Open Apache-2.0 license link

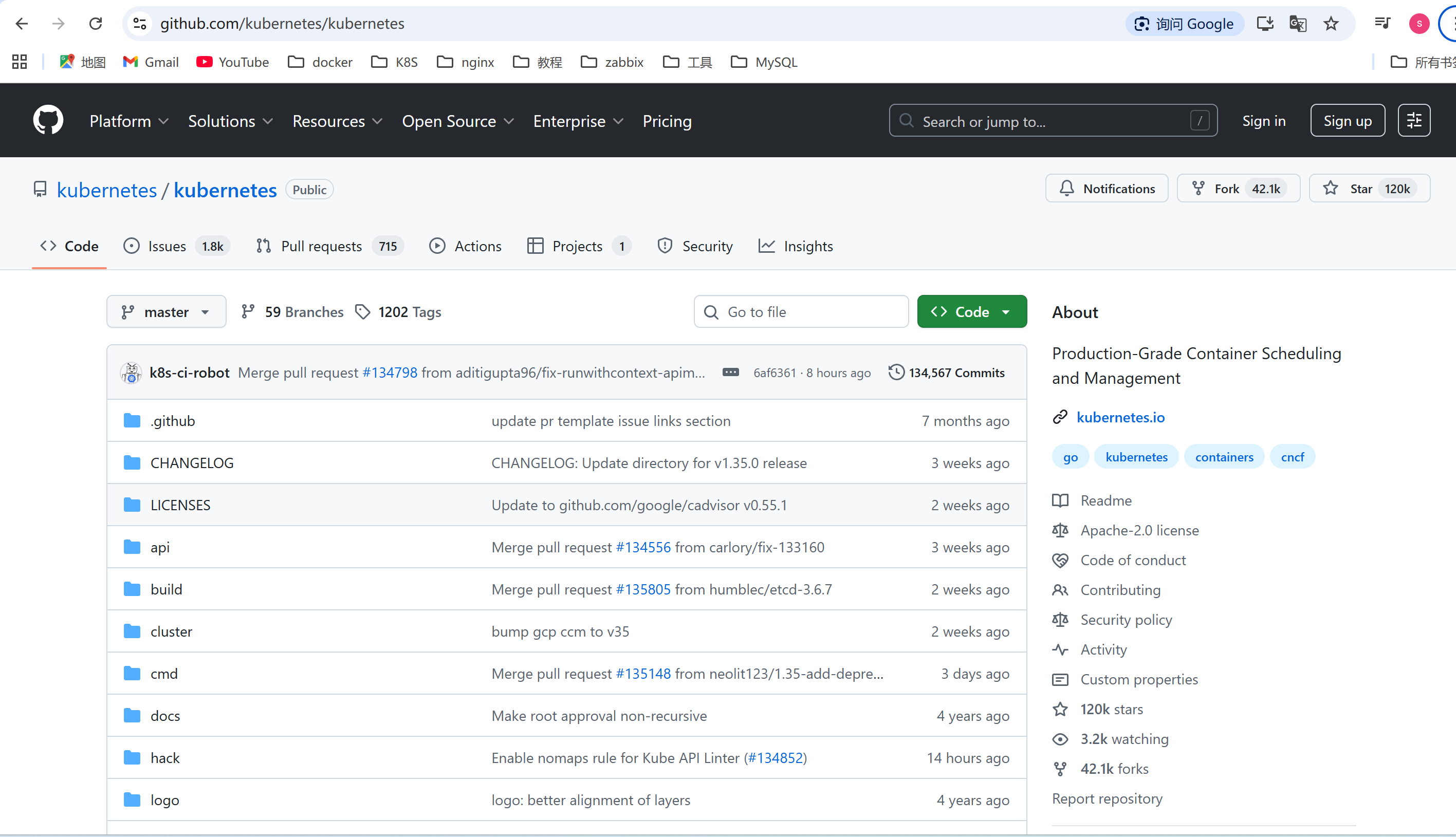pos(1139,530)
